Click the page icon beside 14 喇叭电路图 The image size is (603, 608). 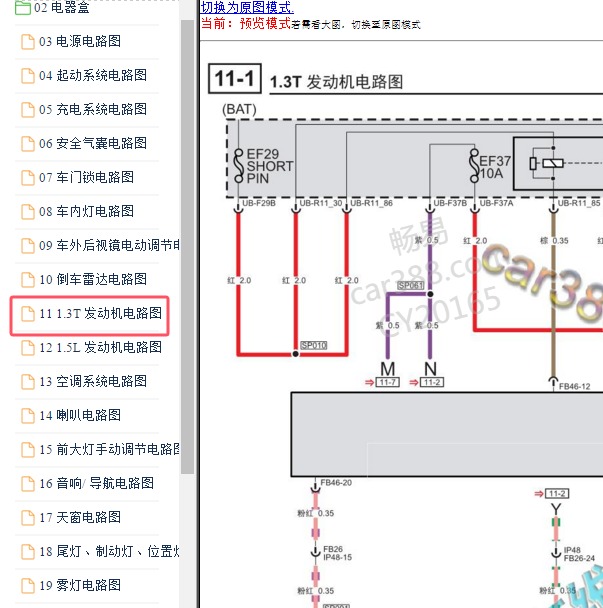tap(28, 416)
